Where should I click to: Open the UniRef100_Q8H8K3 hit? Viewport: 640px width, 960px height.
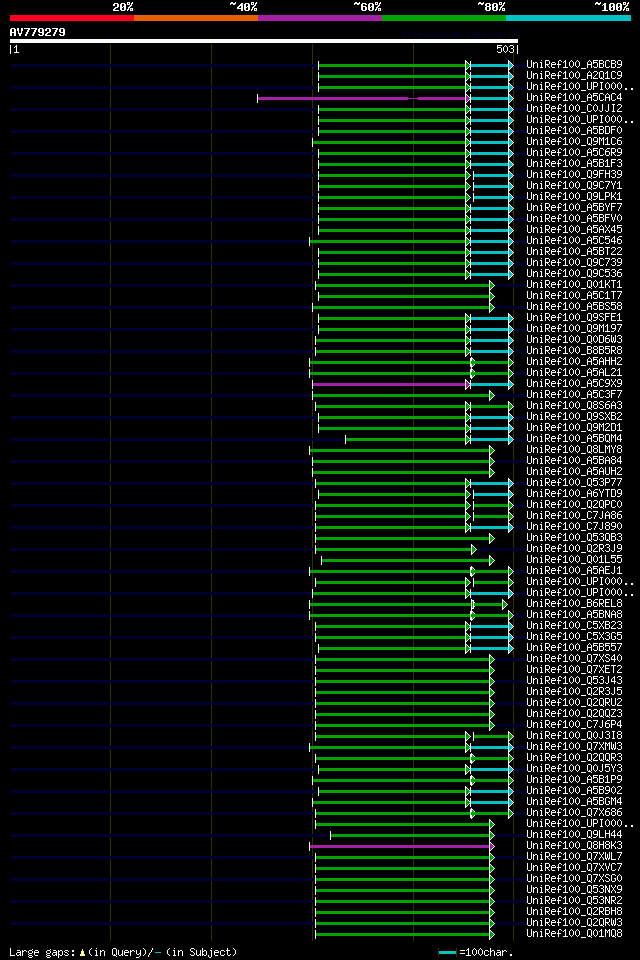(574, 847)
